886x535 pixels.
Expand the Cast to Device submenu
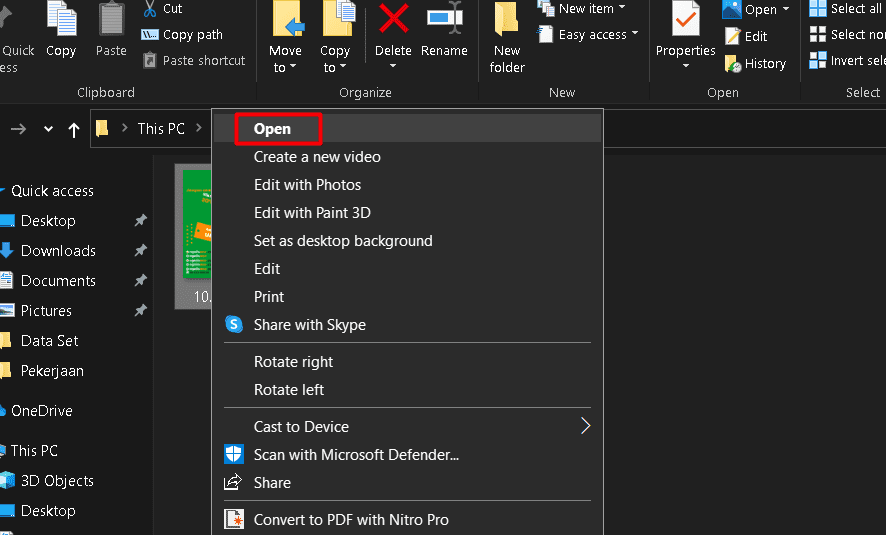pos(585,427)
